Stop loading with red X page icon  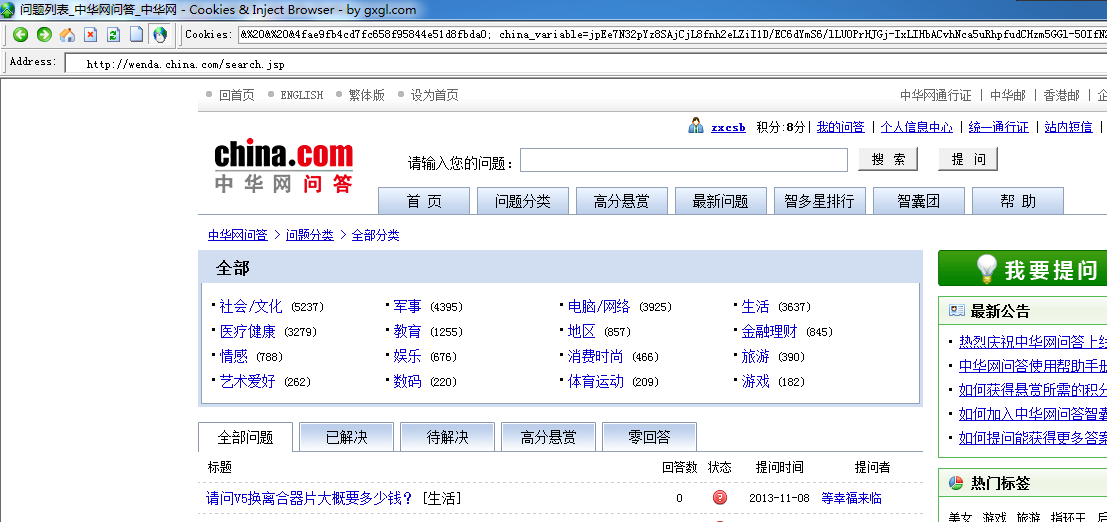(90, 34)
